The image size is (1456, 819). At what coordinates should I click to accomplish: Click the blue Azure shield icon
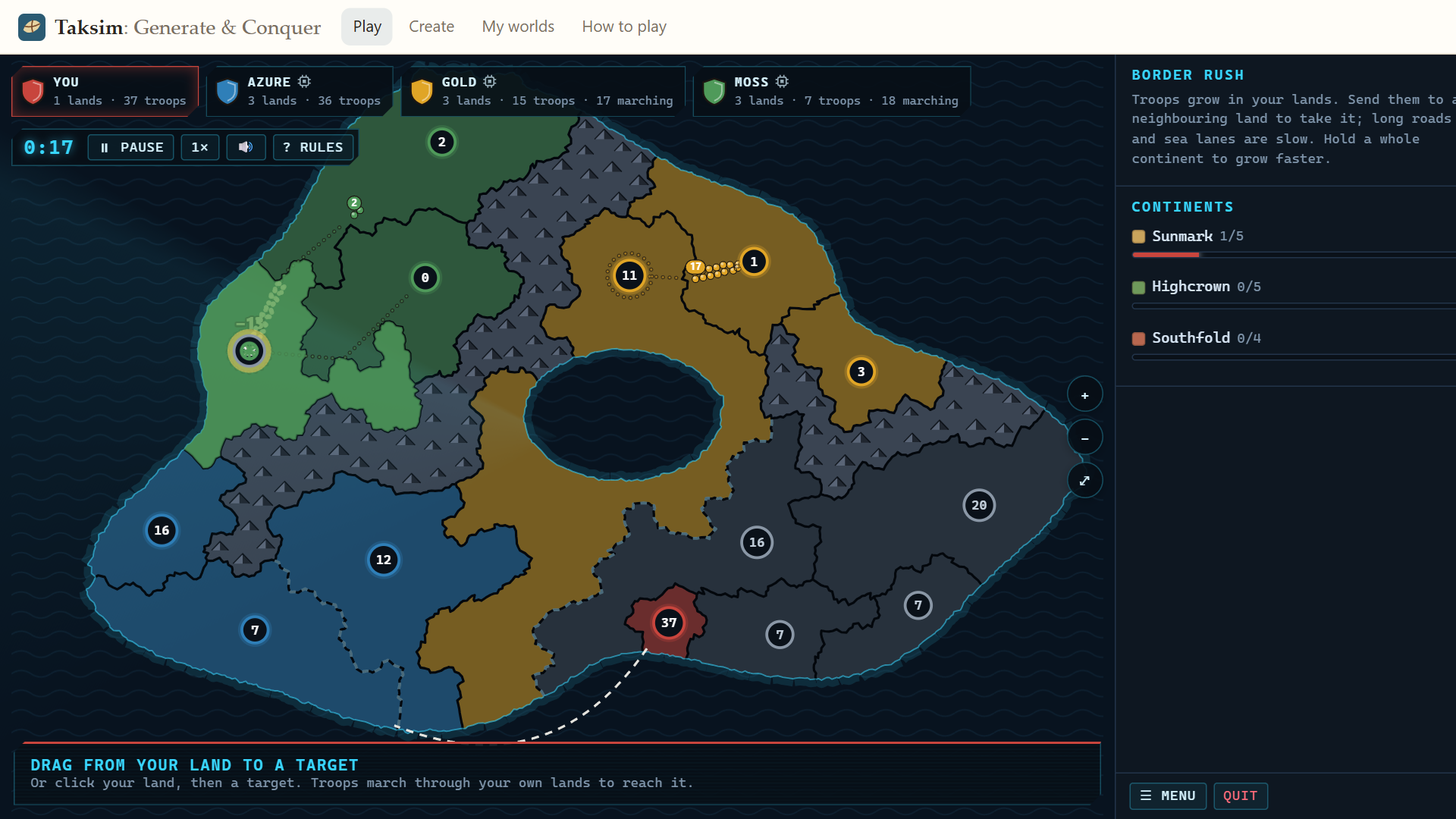click(x=227, y=91)
